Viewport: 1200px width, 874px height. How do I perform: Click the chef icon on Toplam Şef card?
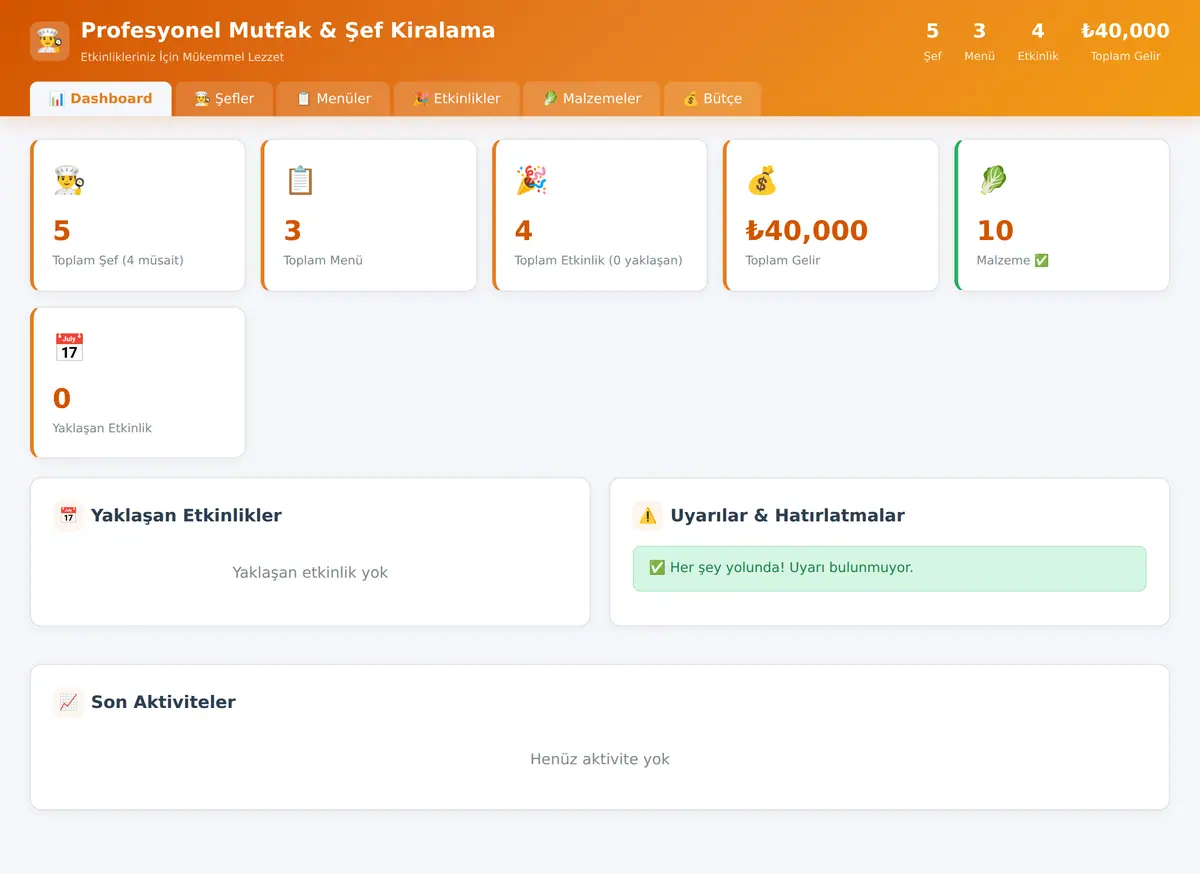point(69,180)
